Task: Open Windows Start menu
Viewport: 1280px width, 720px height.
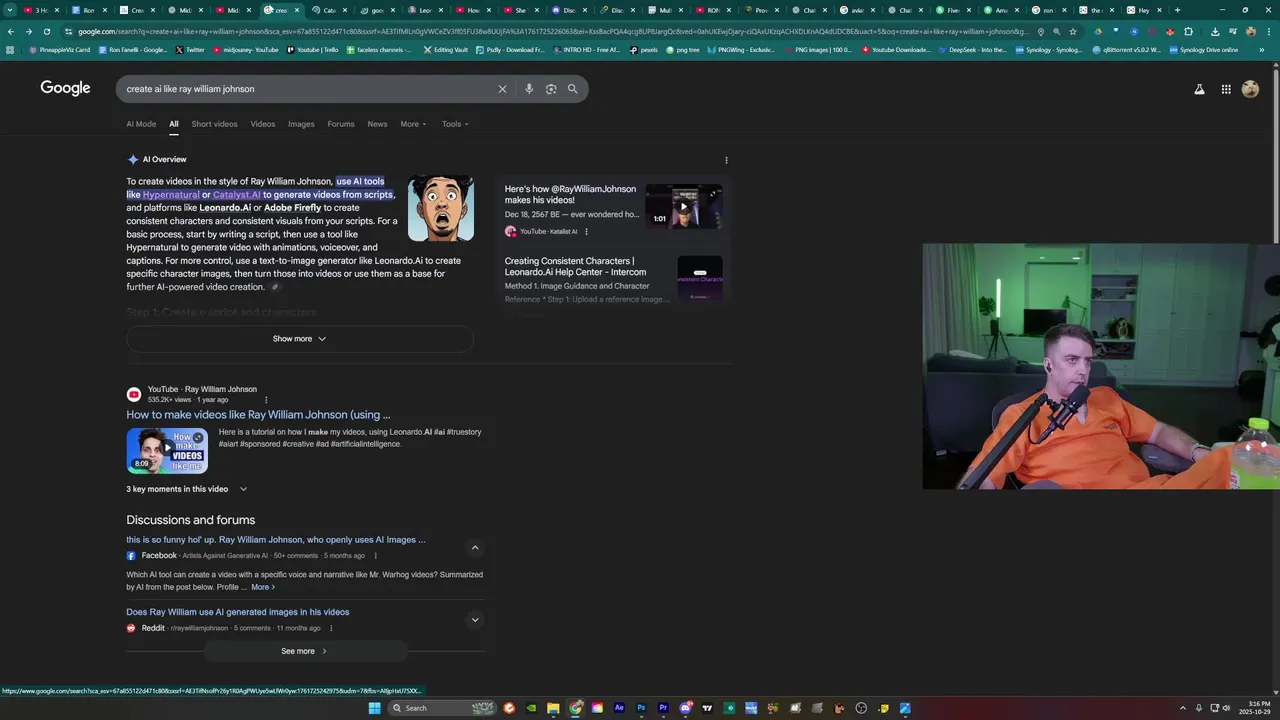Action: [x=375, y=708]
